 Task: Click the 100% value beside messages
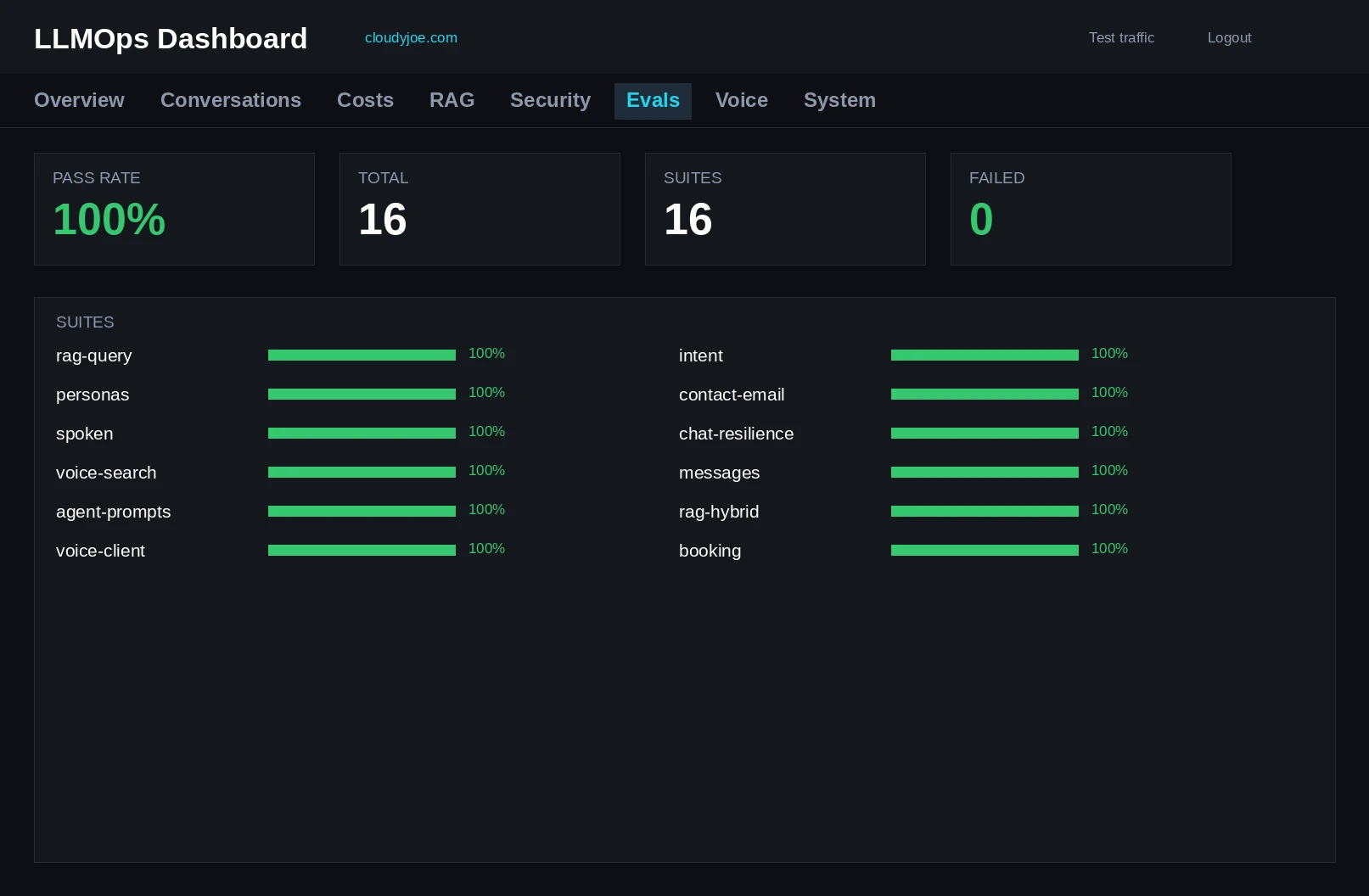[x=1109, y=471]
